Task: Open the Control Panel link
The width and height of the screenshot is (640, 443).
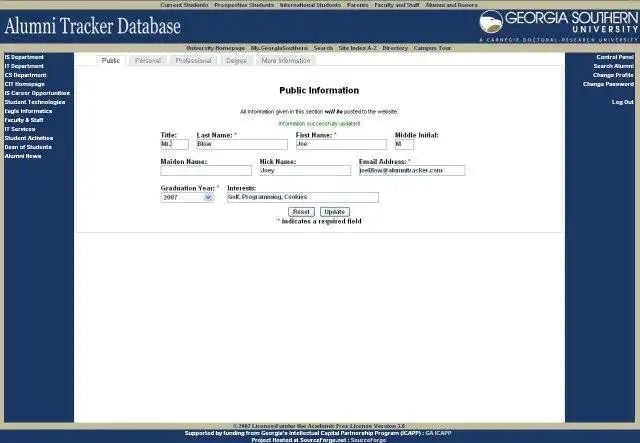Action: [614, 57]
